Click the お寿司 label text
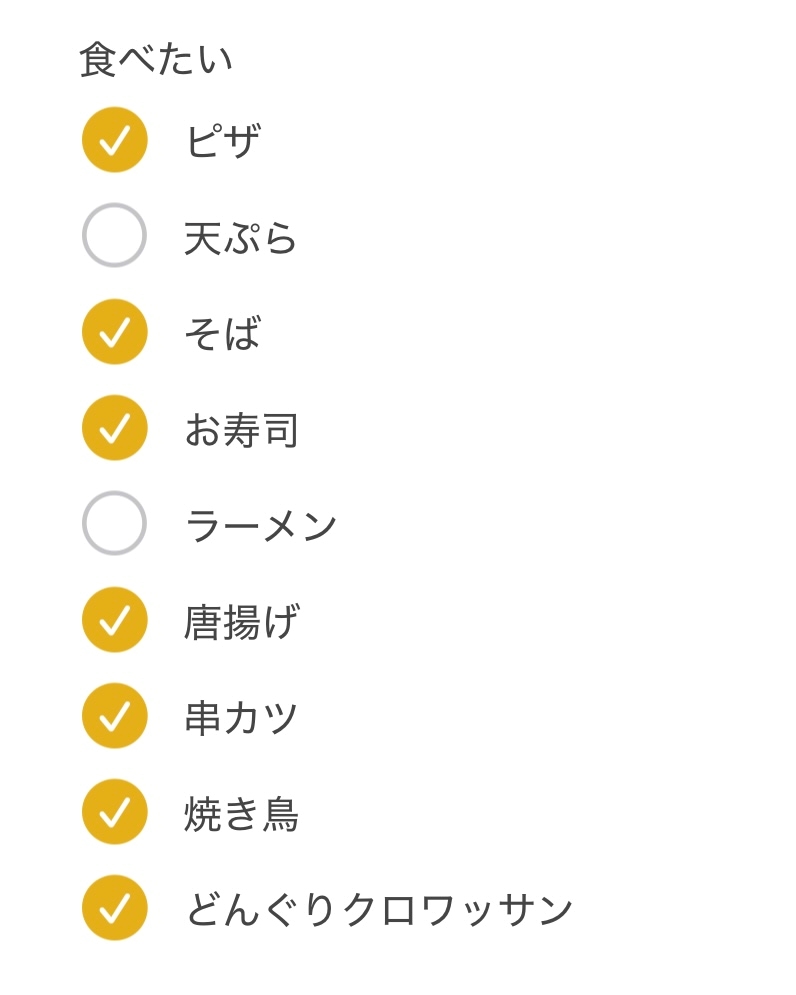 click(241, 430)
